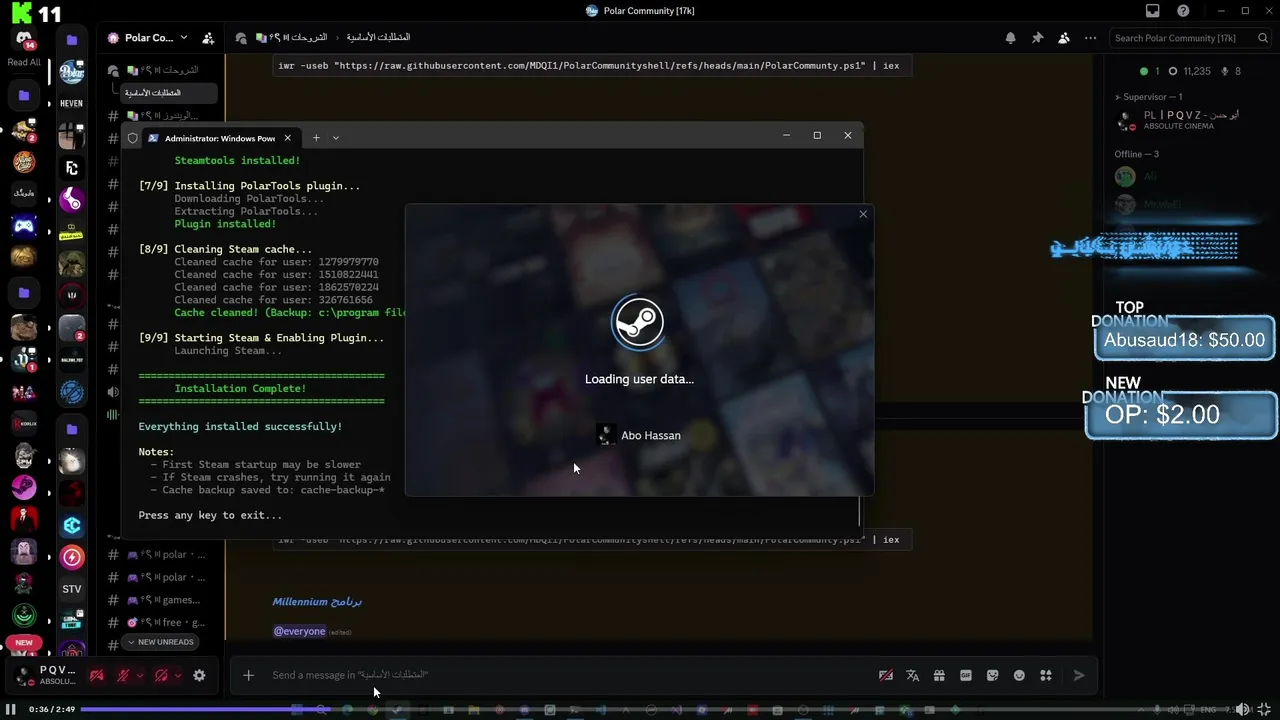This screenshot has height=720, width=1280.
Task: Open the emoji picker
Action: point(1019,675)
